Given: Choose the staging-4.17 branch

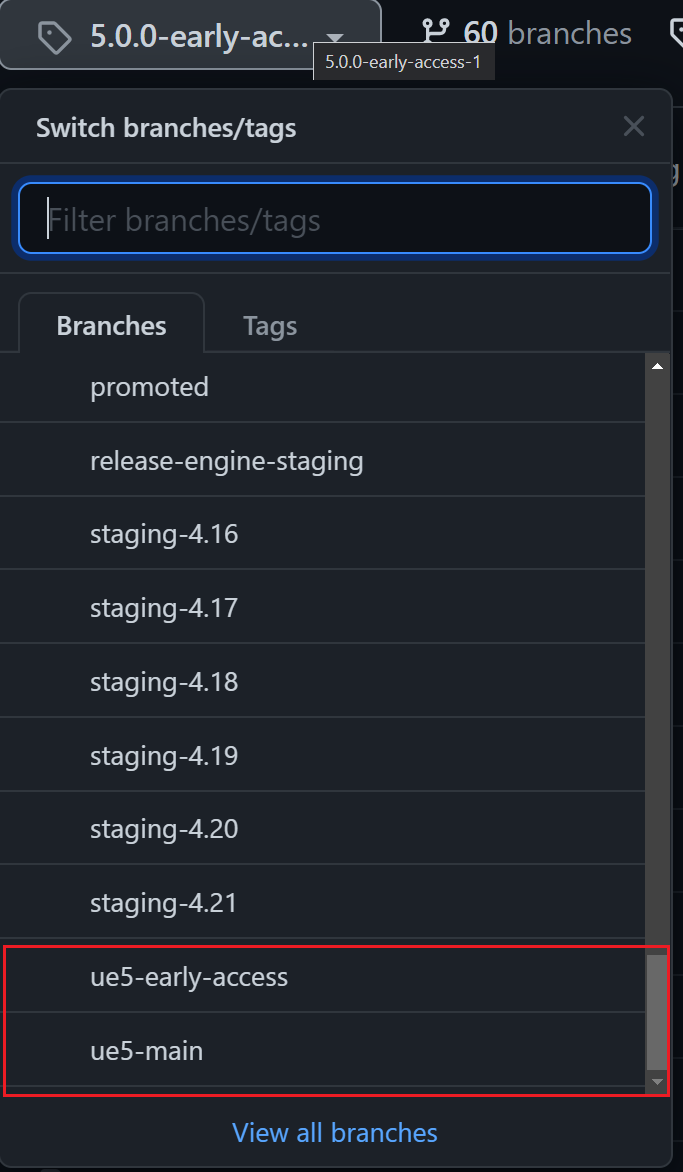Looking at the screenshot, I should 164,608.
